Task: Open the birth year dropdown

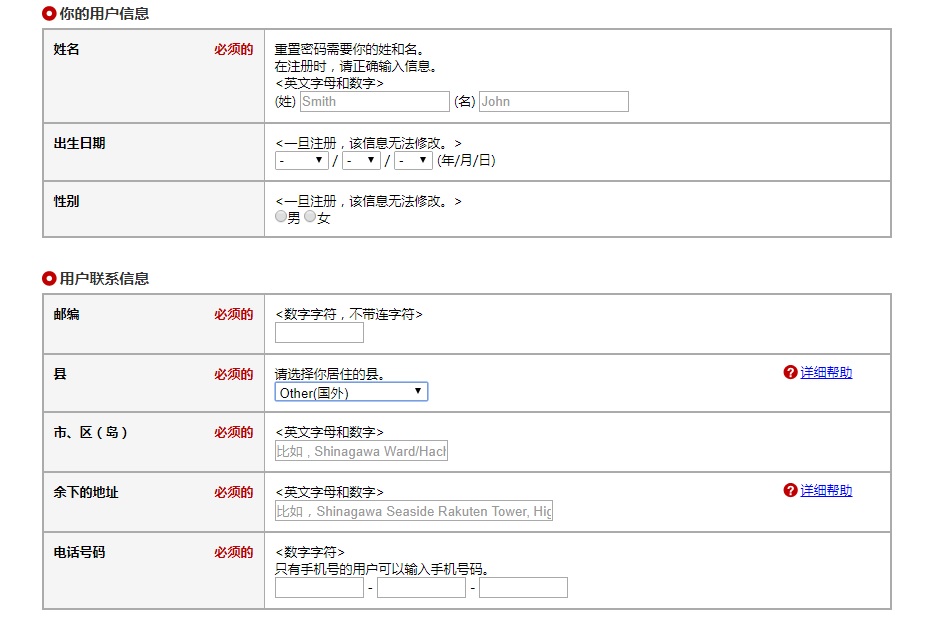Action: [302, 160]
